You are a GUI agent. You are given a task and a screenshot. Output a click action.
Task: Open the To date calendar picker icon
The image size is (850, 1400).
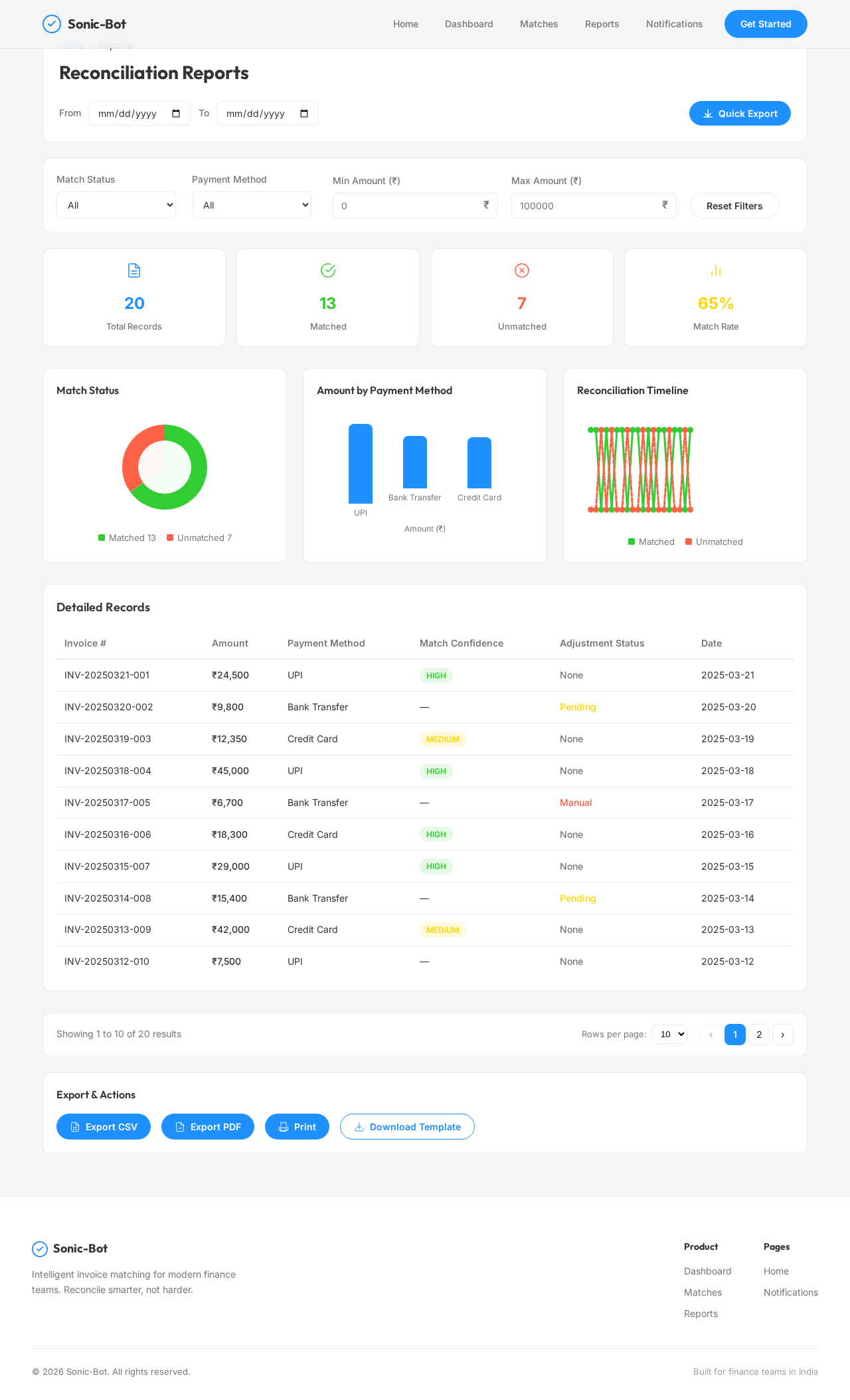304,114
